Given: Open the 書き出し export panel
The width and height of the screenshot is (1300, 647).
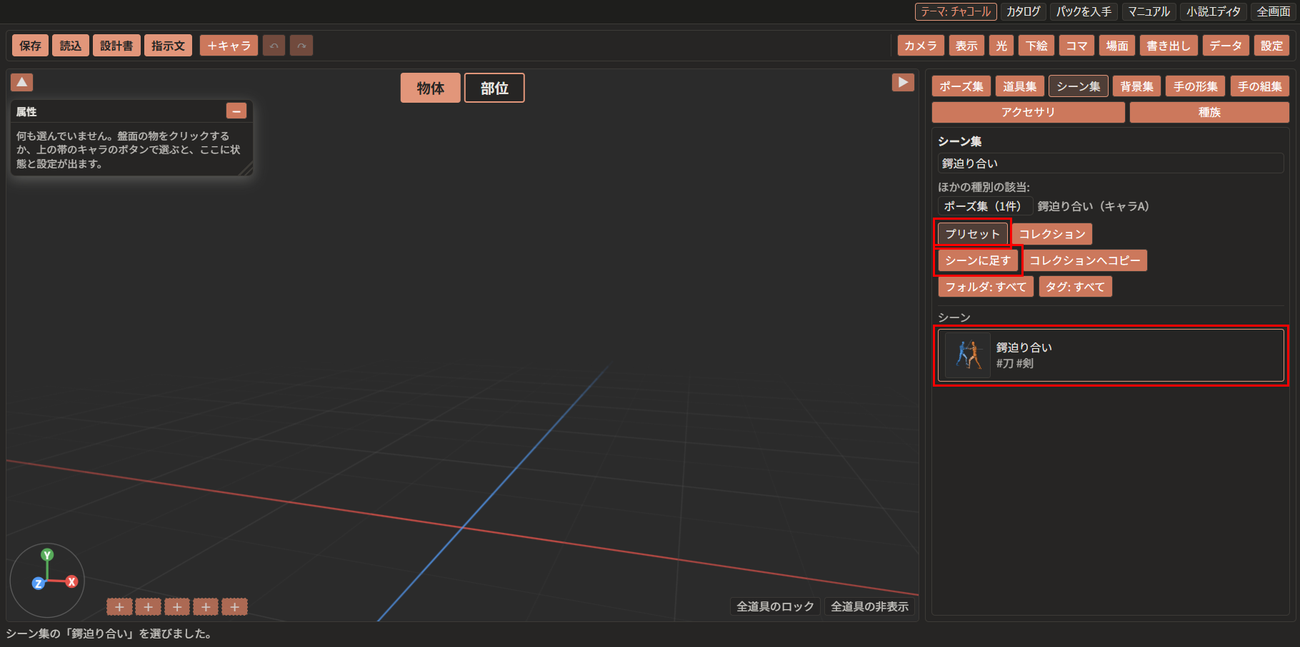Looking at the screenshot, I should pyautogui.click(x=1168, y=46).
